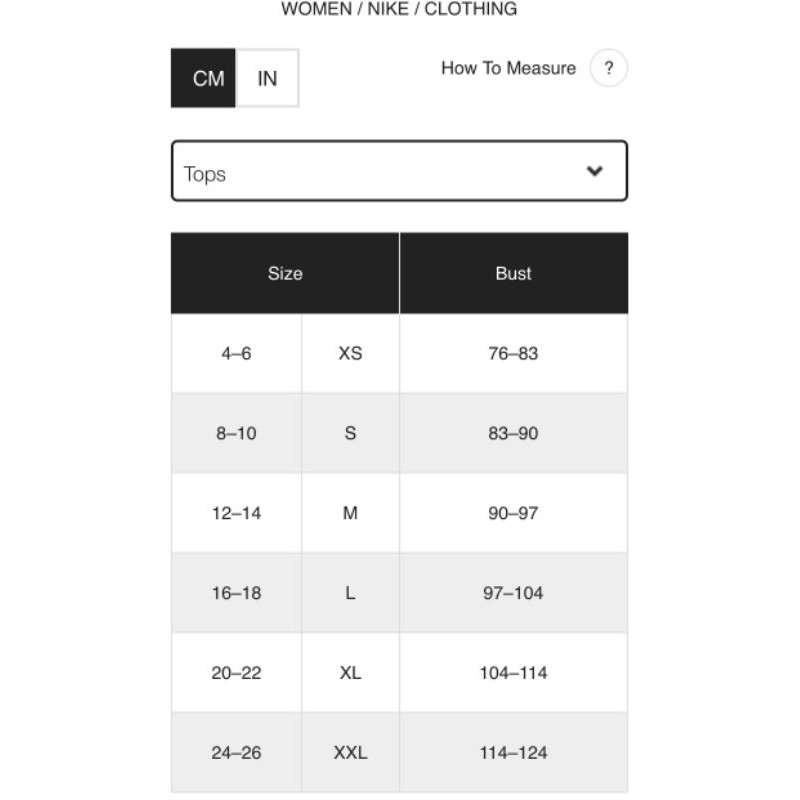Click the 20–22 numeric size cell
This screenshot has height=800, width=800.
click(x=236, y=673)
